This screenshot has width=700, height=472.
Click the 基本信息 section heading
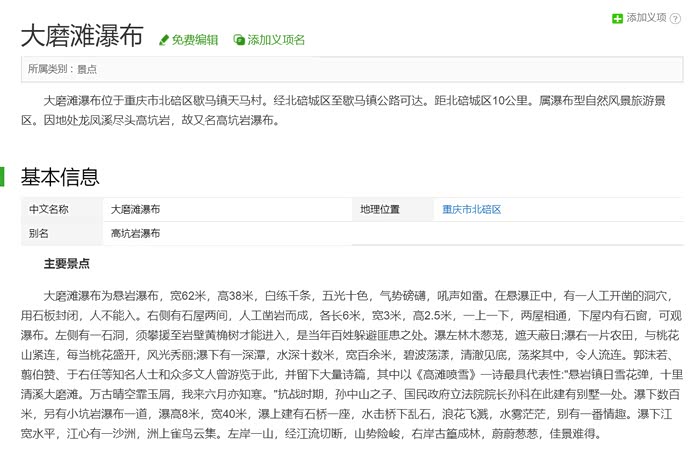(x=60, y=177)
